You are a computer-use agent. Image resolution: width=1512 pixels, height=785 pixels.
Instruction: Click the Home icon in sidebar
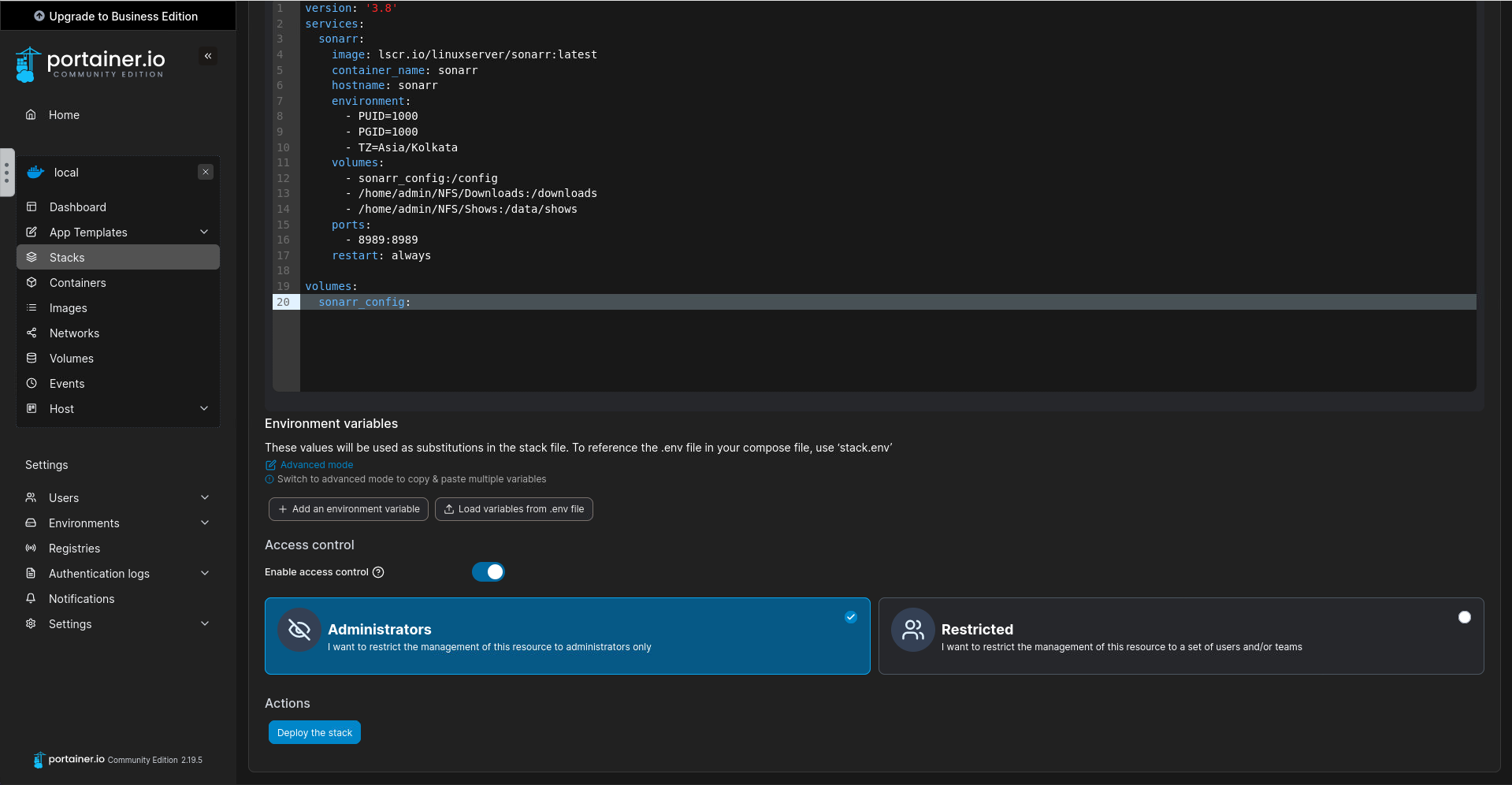[31, 115]
